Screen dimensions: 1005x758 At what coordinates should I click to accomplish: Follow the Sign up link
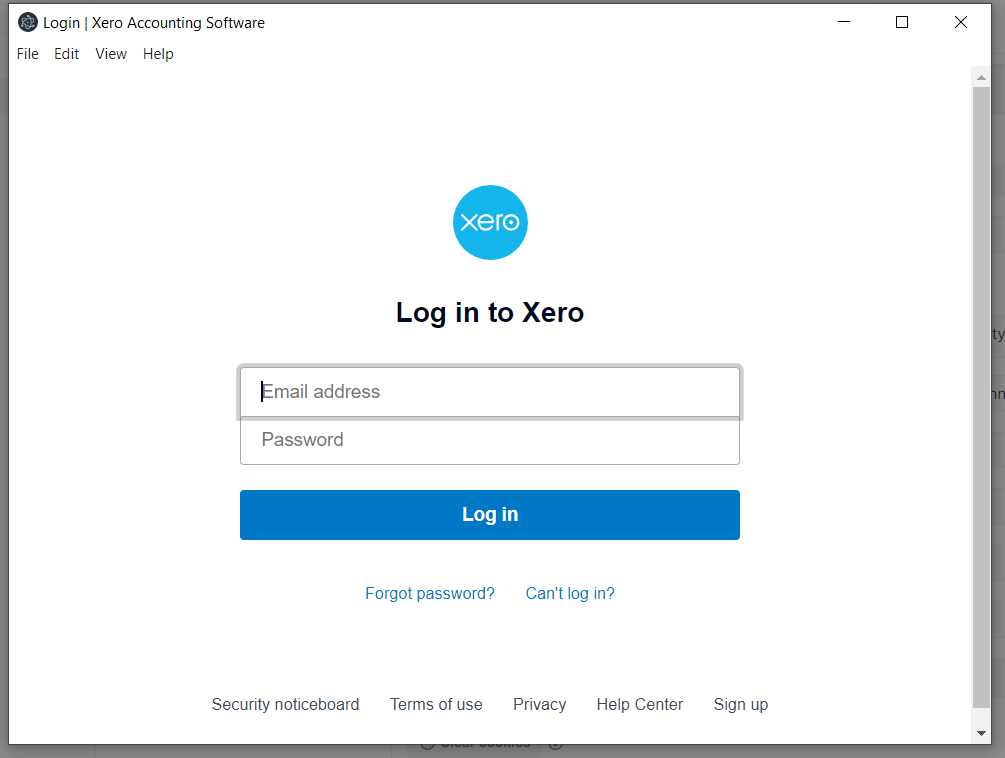coord(741,704)
